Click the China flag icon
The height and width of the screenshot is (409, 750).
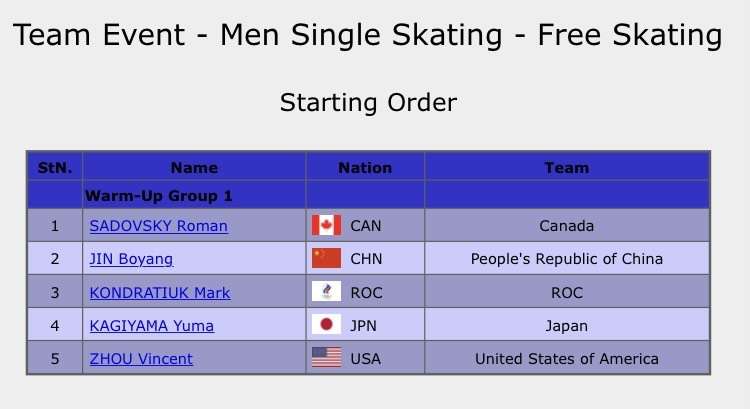[x=326, y=258]
